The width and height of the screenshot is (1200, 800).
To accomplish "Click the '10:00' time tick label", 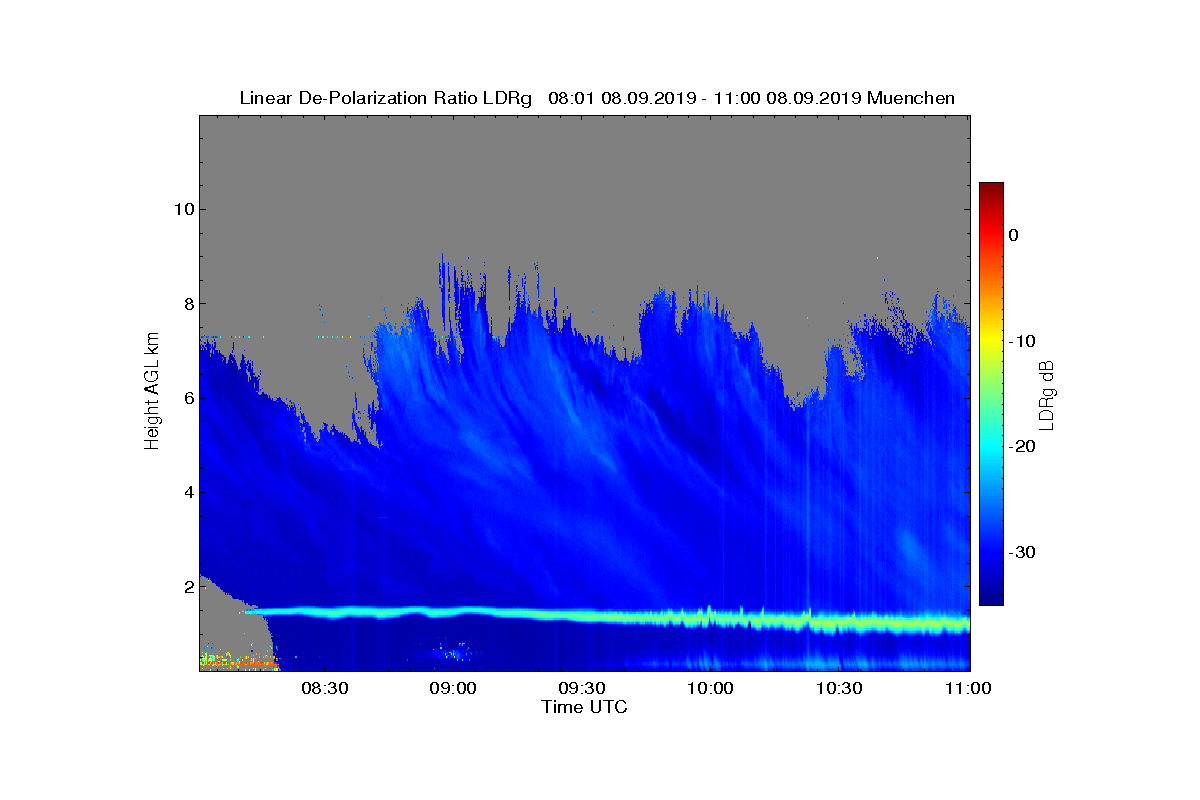I will coord(710,688).
